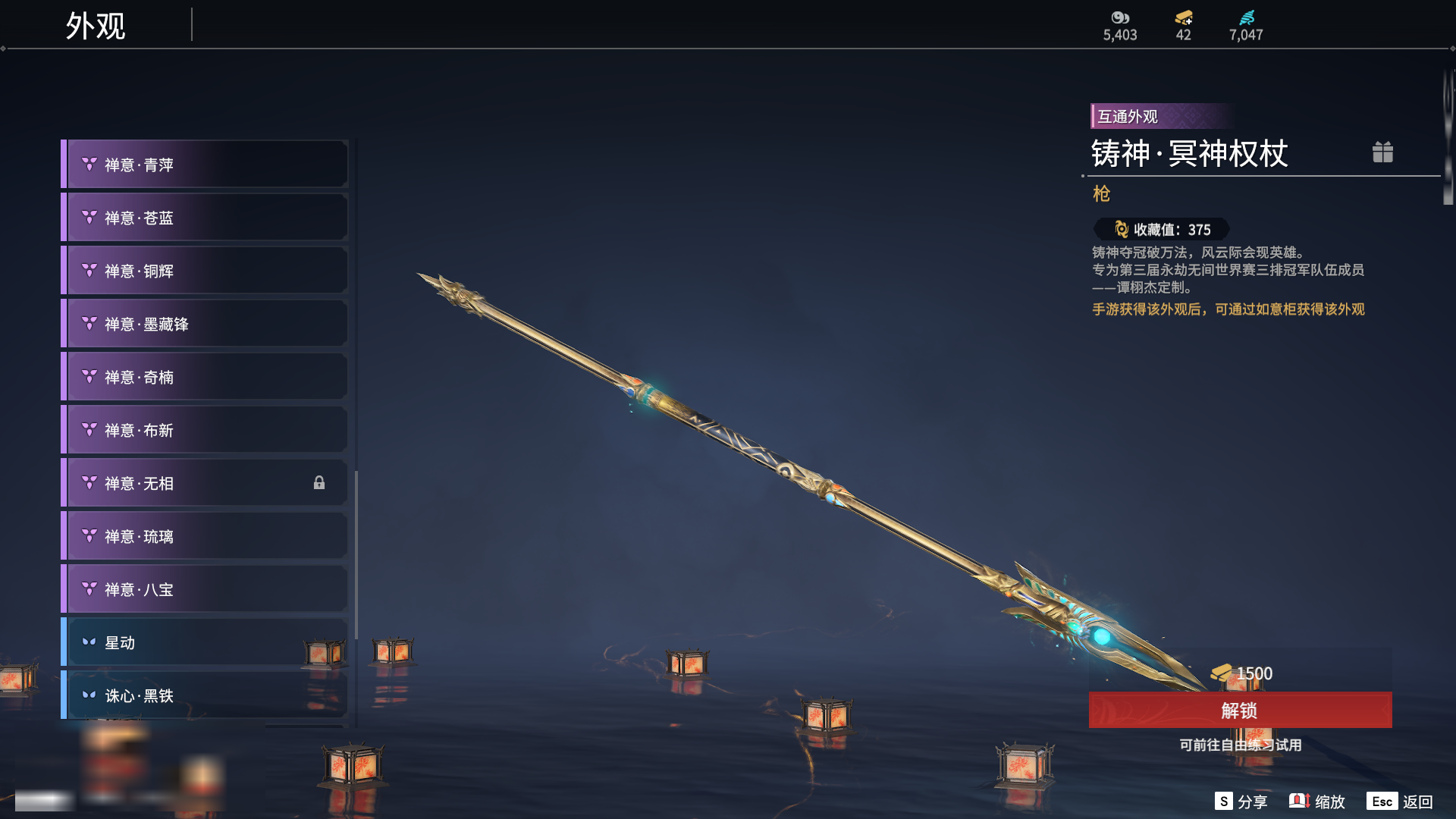Screen dimensions: 1456x819
Task: Click the gold ingot currency icon
Action: click(x=1184, y=17)
